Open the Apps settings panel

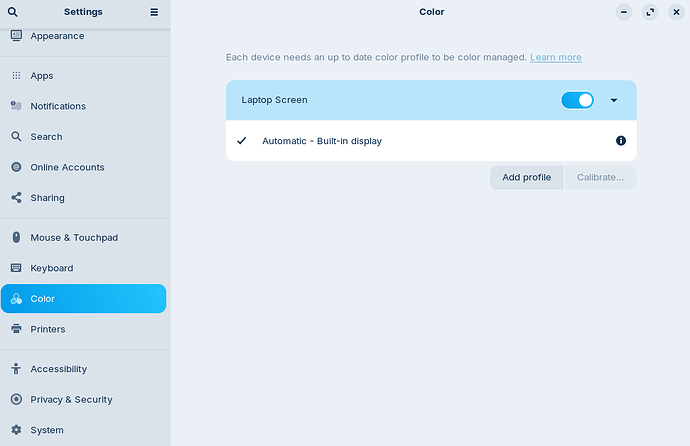42,76
